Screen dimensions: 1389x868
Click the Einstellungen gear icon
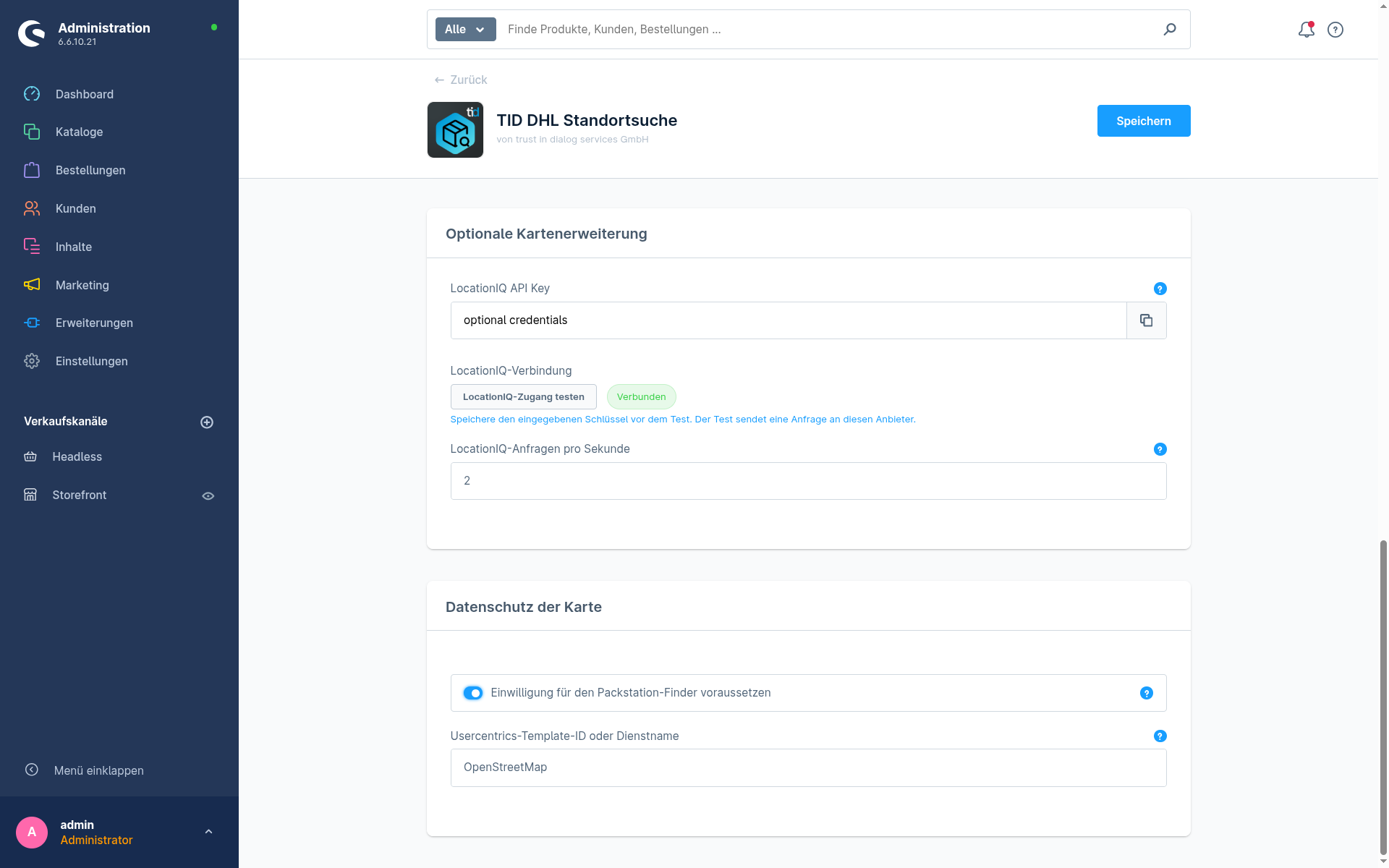[32, 361]
